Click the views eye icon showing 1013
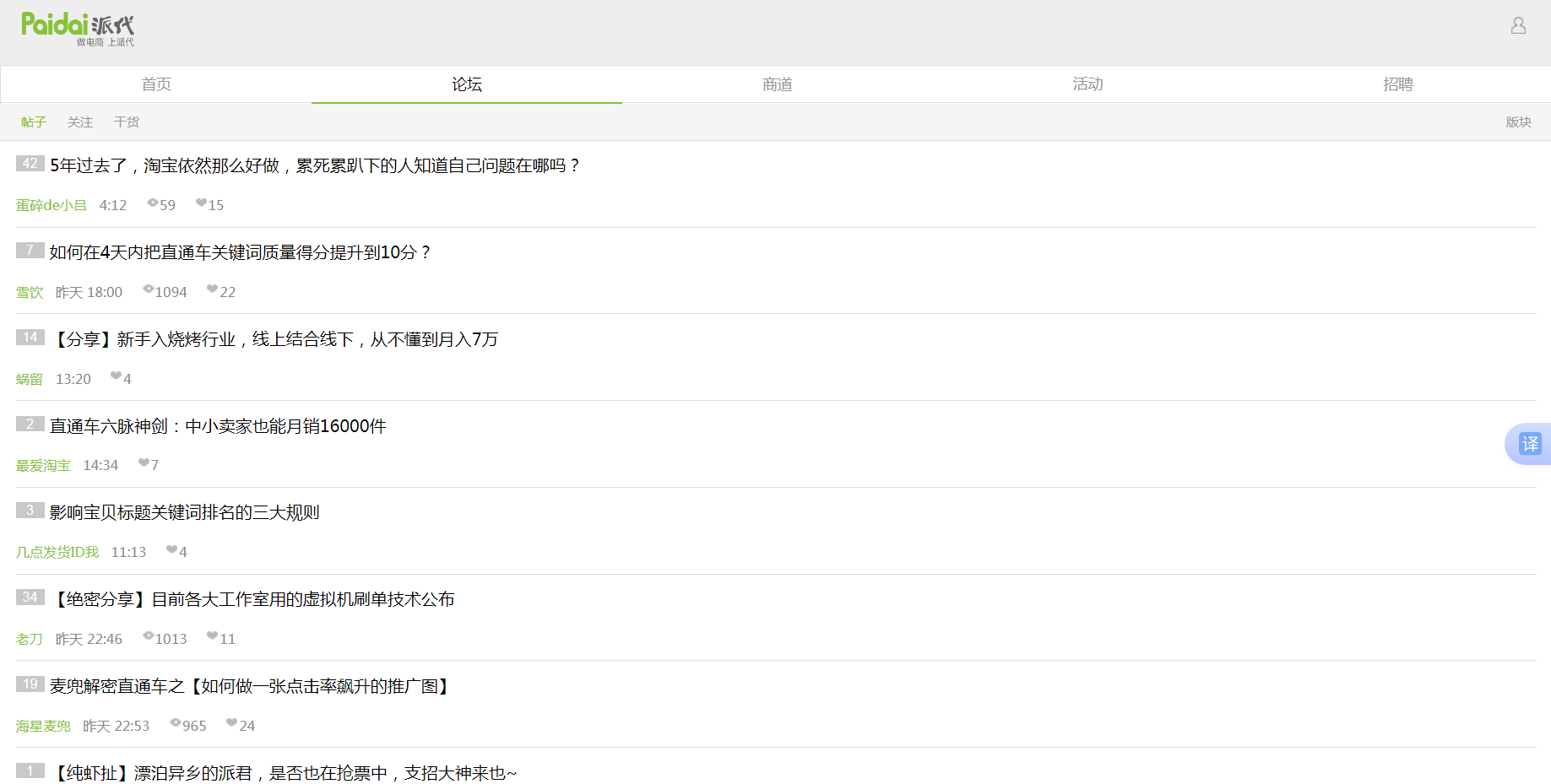Image resolution: width=1551 pixels, height=784 pixels. pyautogui.click(x=149, y=636)
